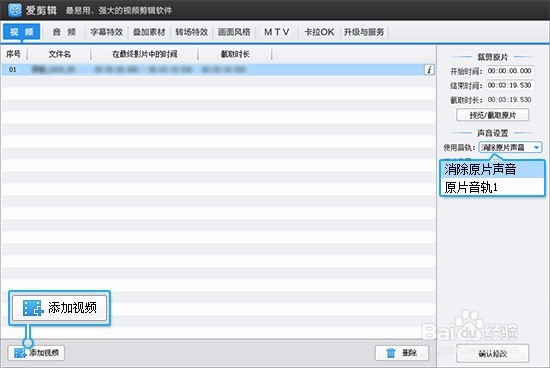
Task: Select video row 01 in the list
Action: pyautogui.click(x=218, y=69)
